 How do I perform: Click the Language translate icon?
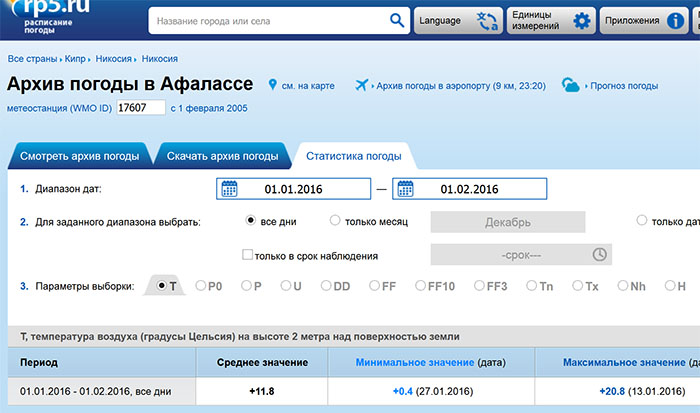click(488, 21)
